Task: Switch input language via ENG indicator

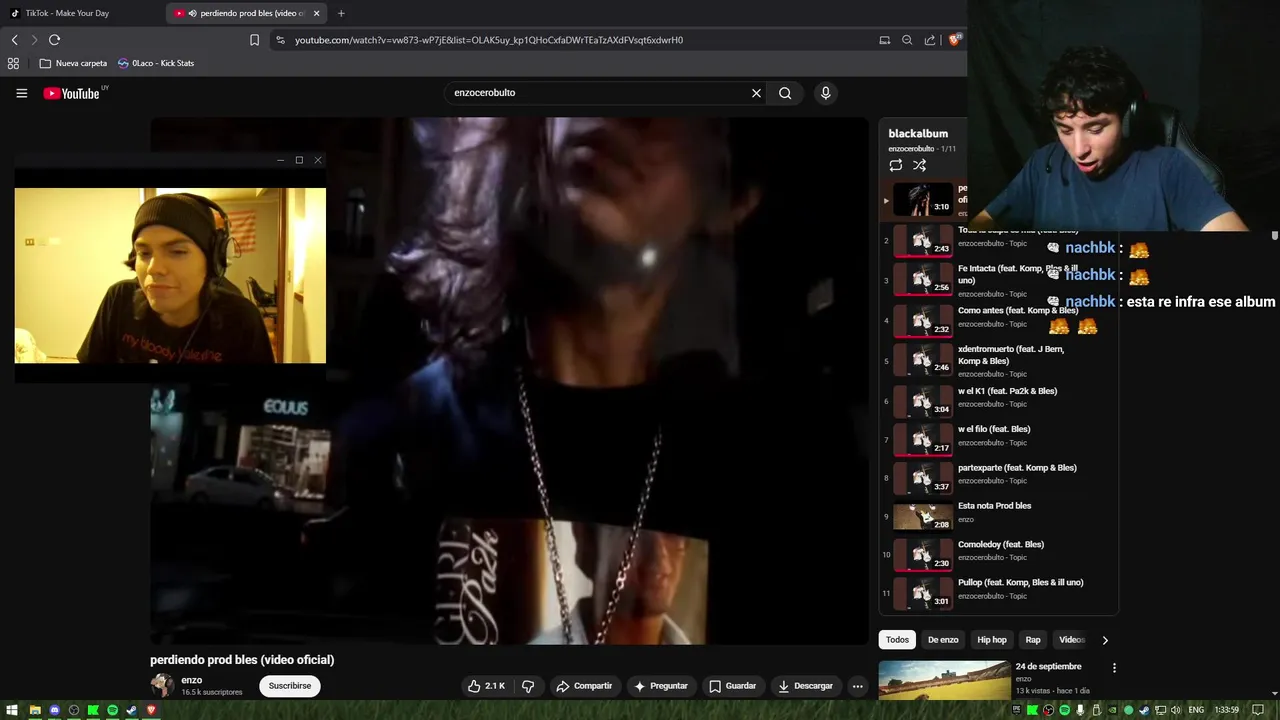Action: 1196,710
